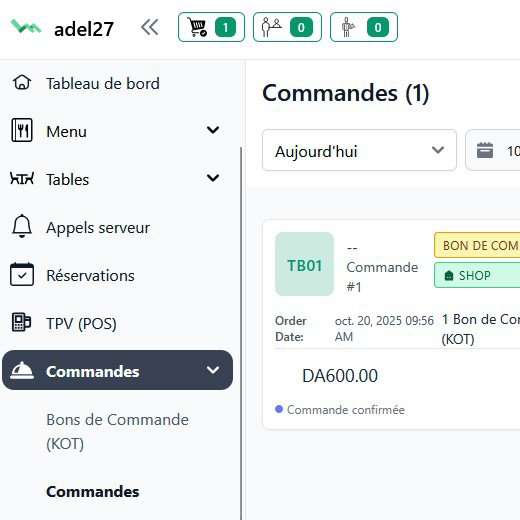The width and height of the screenshot is (520, 520).
Task: Click the green SHOP badge
Action: click(x=477, y=275)
